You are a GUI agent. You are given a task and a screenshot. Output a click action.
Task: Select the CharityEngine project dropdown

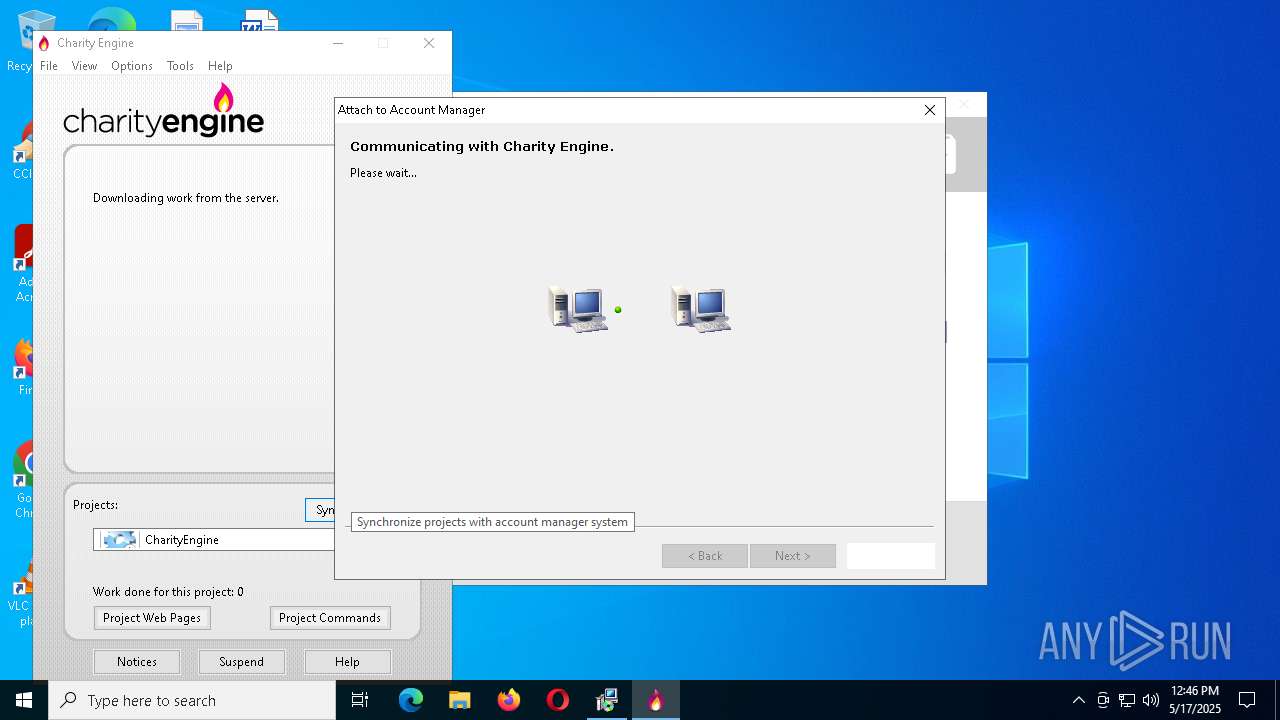[214, 540]
